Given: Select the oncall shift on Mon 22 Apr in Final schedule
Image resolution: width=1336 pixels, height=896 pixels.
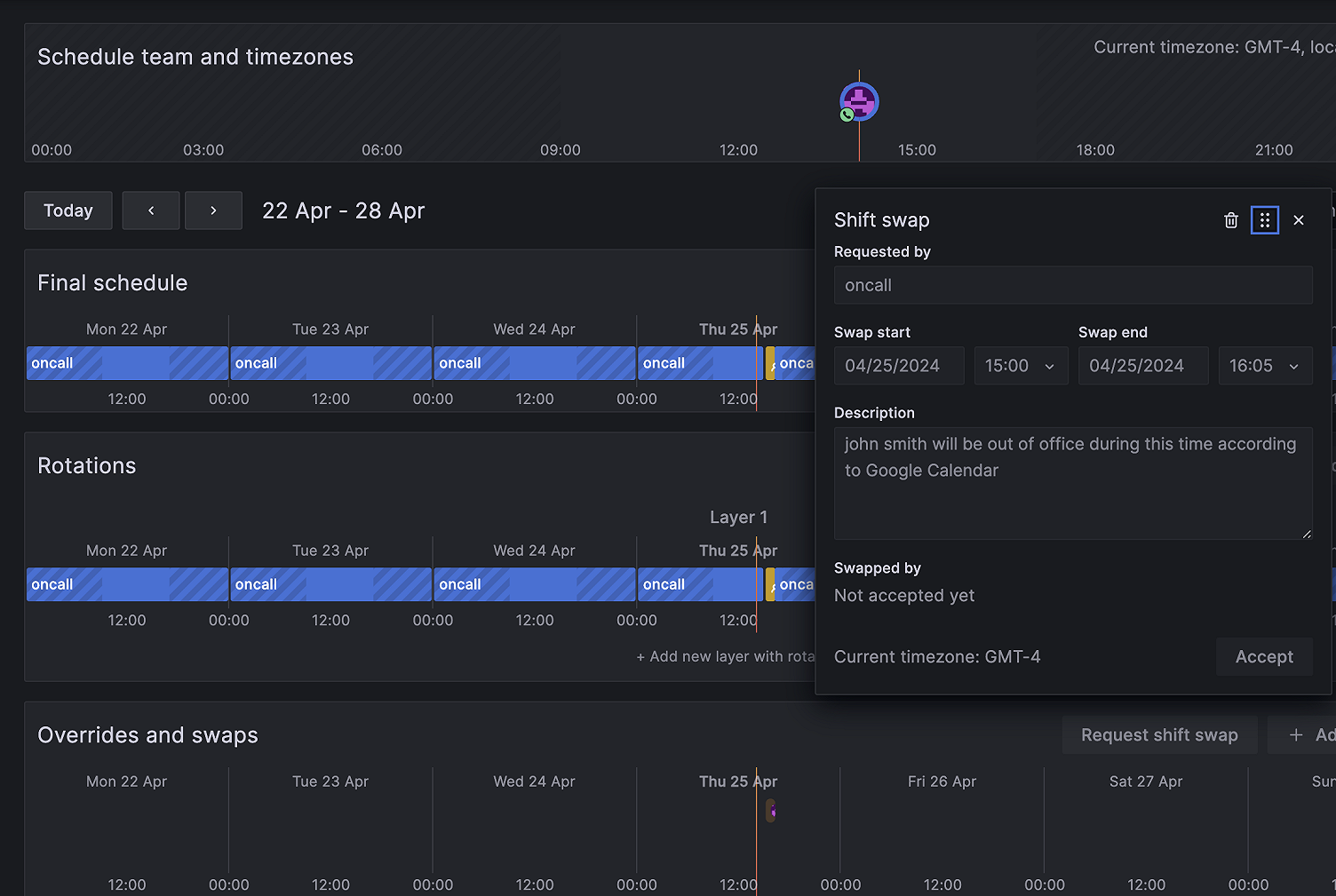Looking at the screenshot, I should click(126, 362).
